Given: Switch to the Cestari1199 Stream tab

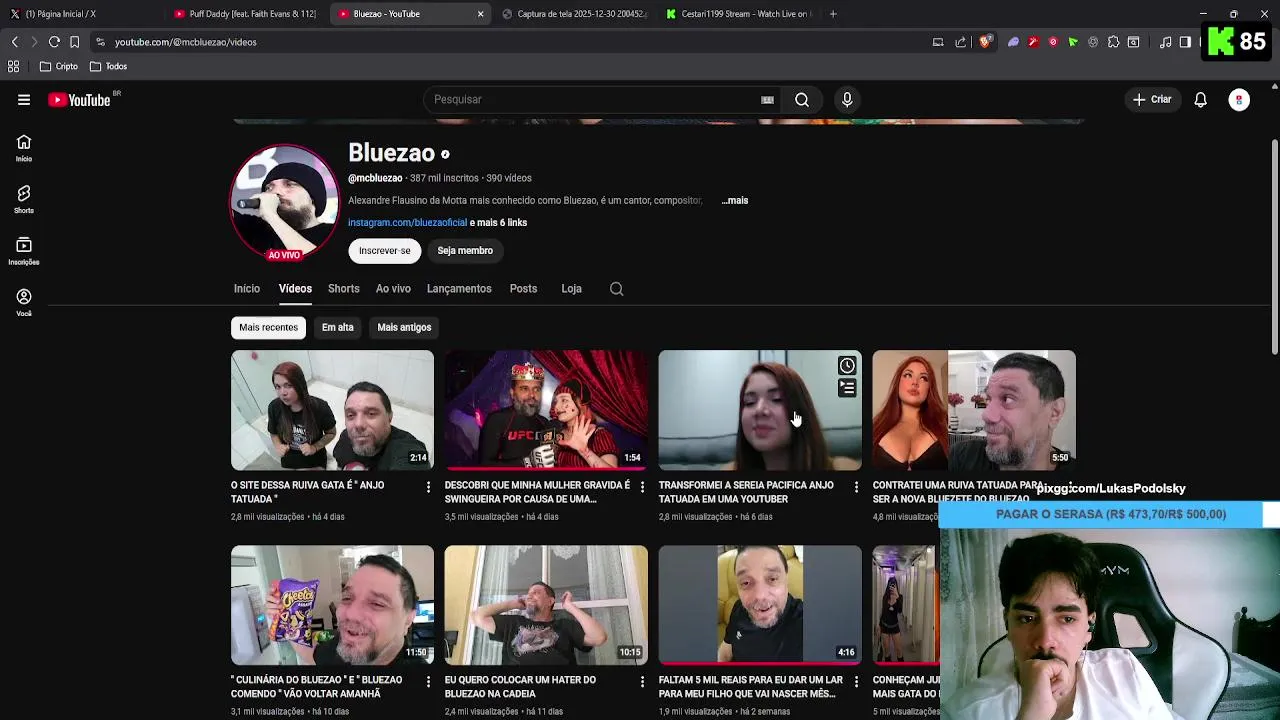Looking at the screenshot, I should tap(738, 14).
